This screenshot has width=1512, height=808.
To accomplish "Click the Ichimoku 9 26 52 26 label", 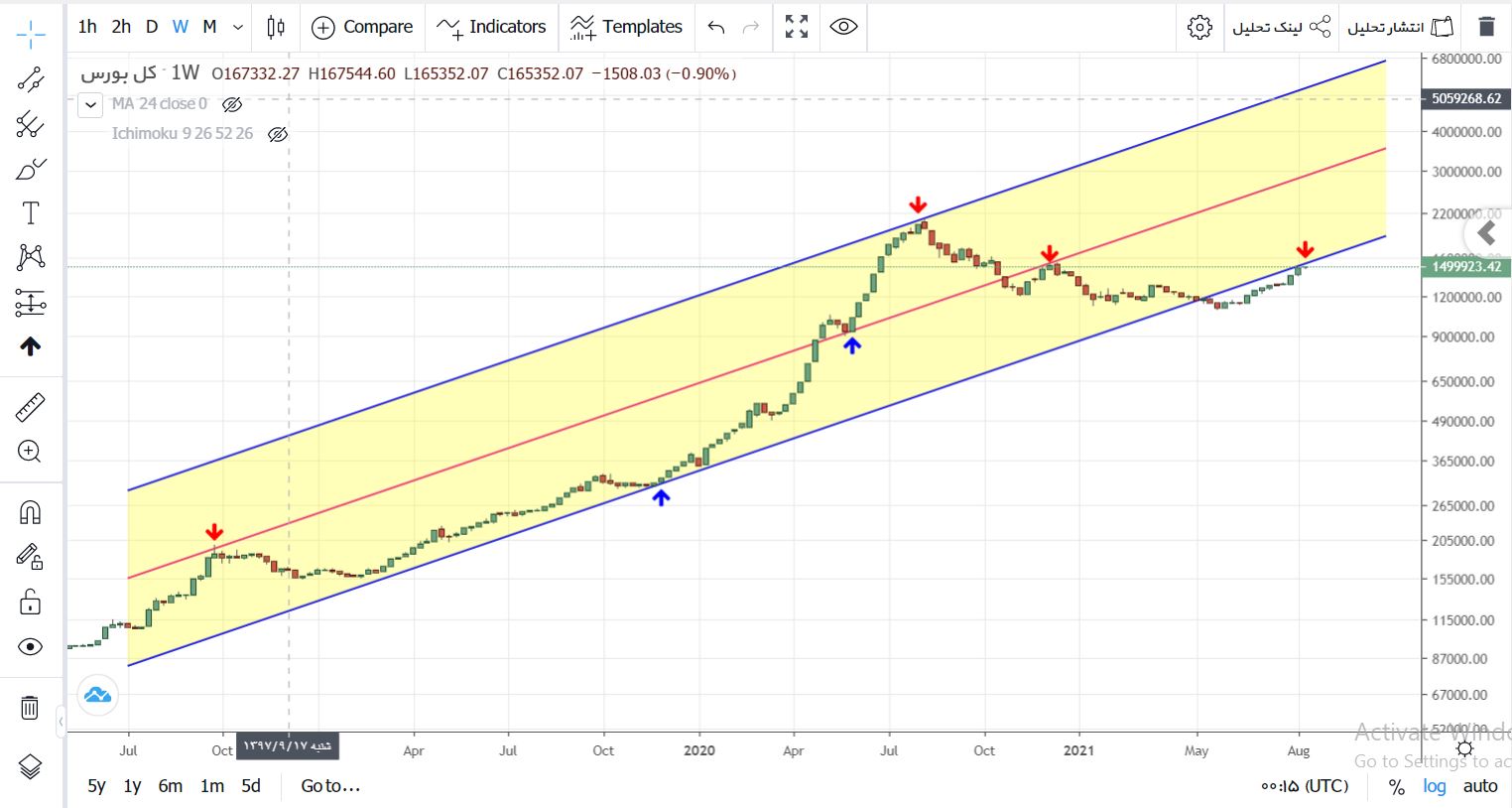I will (183, 134).
